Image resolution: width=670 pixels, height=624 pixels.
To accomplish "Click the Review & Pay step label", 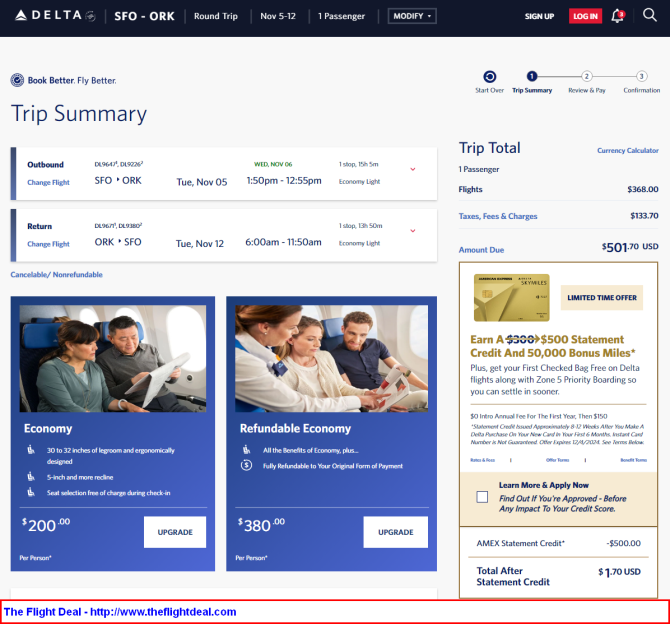I will click(587, 90).
